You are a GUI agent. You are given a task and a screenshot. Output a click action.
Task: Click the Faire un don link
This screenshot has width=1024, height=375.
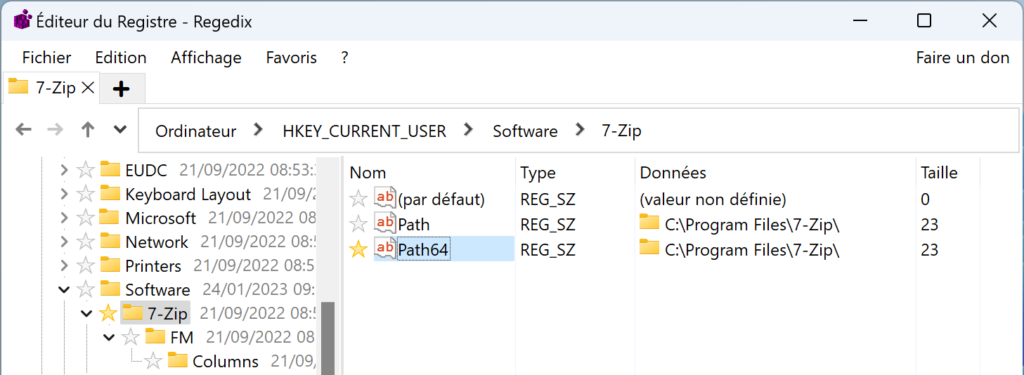[963, 57]
